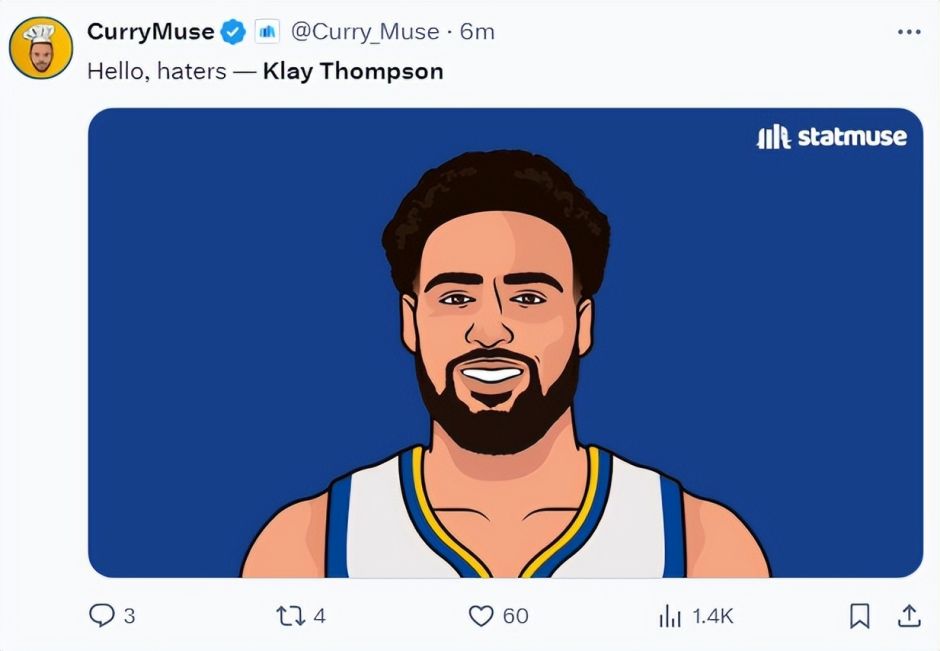Image resolution: width=940 pixels, height=651 pixels.
Task: Click the 6m post timestamp
Action: tap(477, 32)
